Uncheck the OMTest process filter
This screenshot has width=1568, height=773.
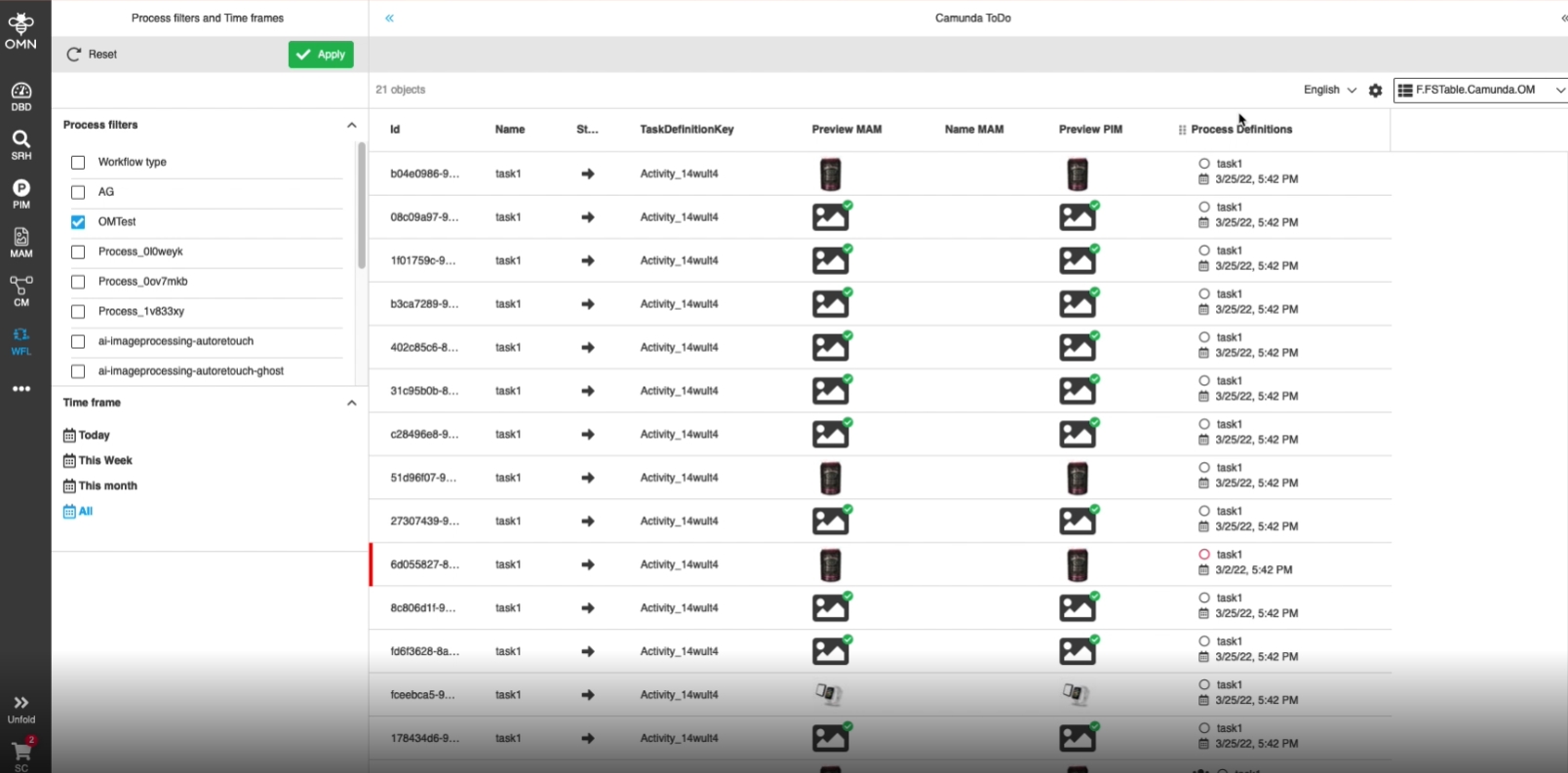78,222
